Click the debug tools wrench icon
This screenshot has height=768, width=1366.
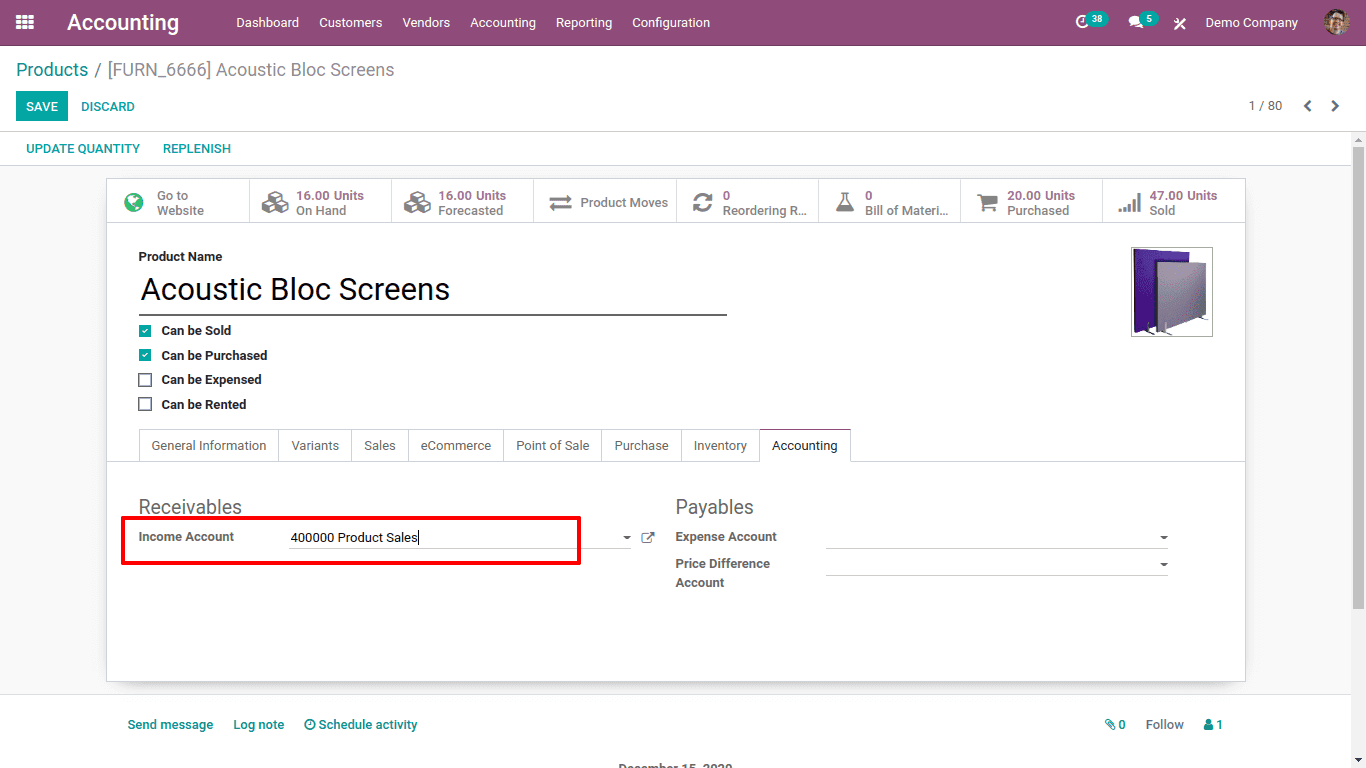(1180, 23)
